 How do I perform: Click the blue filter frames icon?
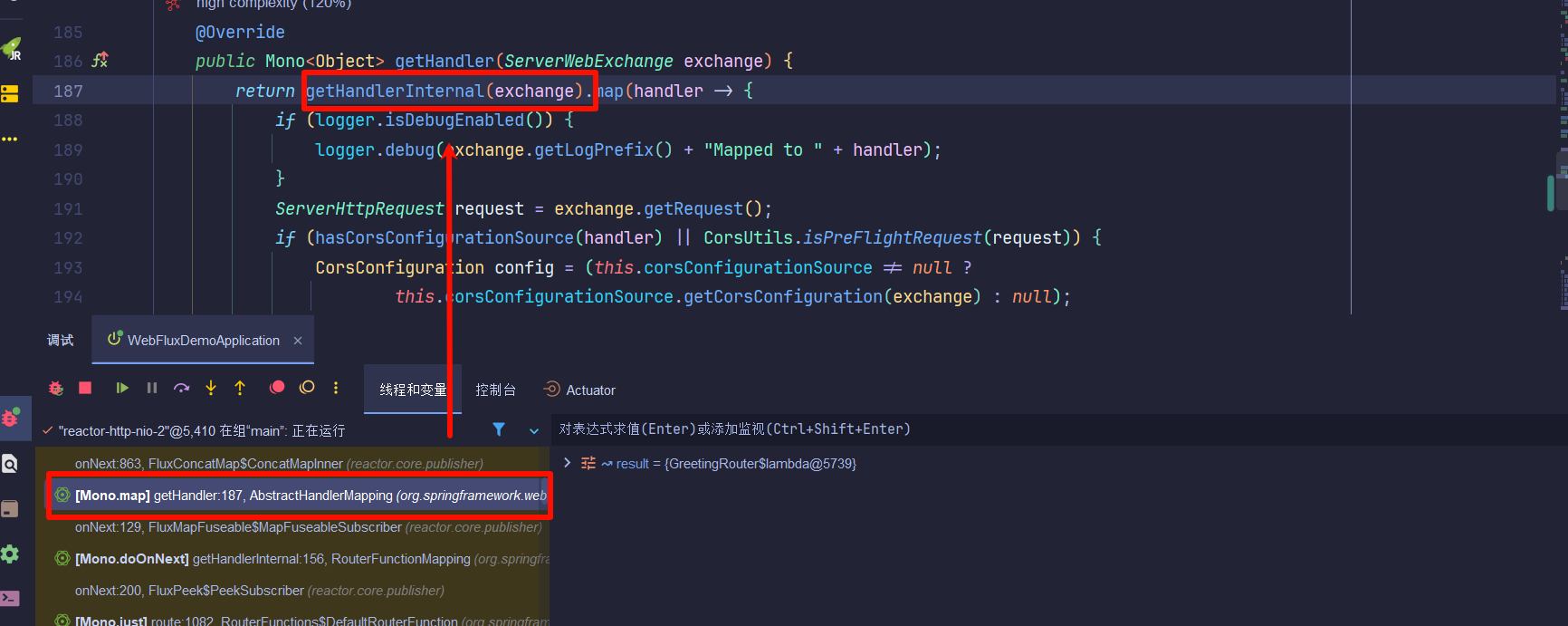tap(499, 429)
